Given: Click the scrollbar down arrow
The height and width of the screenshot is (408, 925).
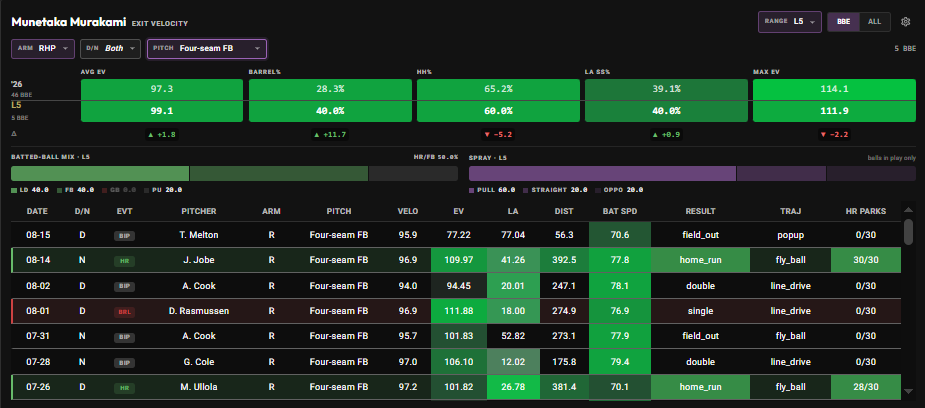Looking at the screenshot, I should (x=908, y=391).
